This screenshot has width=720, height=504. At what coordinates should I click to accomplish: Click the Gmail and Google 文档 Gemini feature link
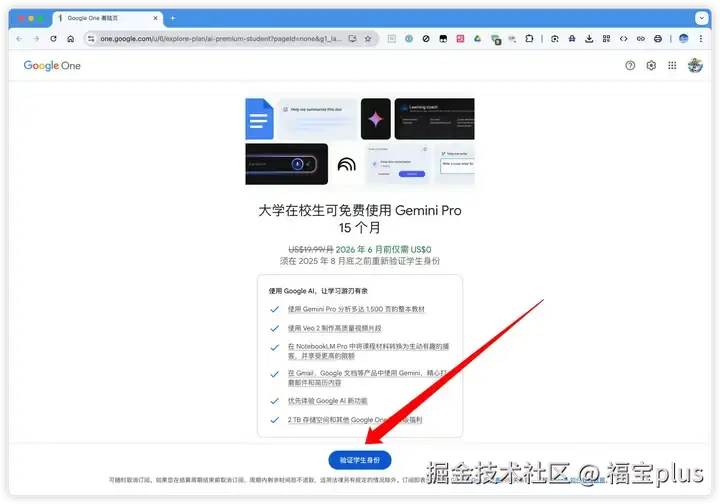(x=367, y=378)
